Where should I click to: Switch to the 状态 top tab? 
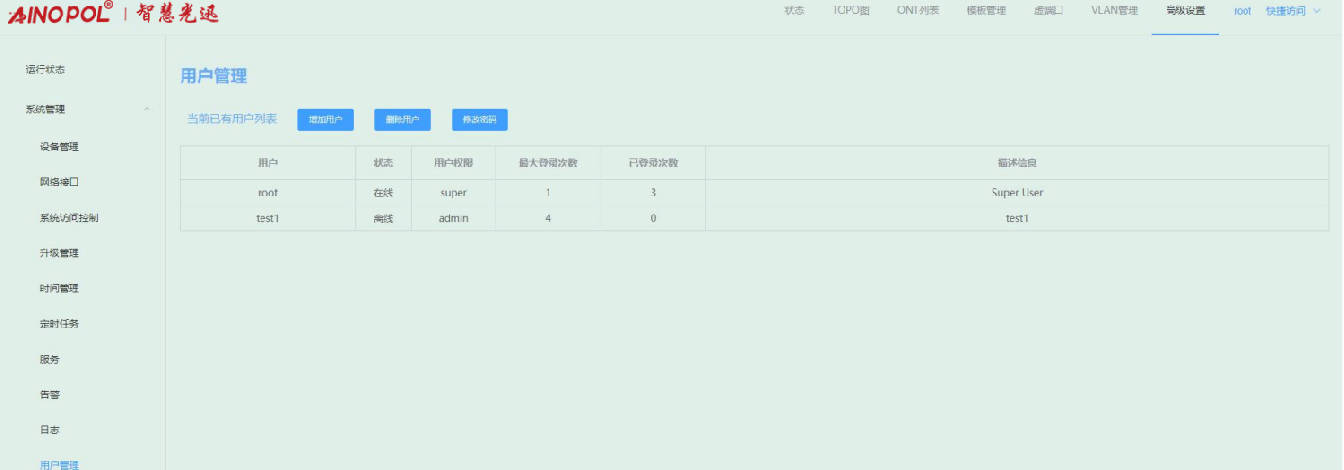[794, 11]
